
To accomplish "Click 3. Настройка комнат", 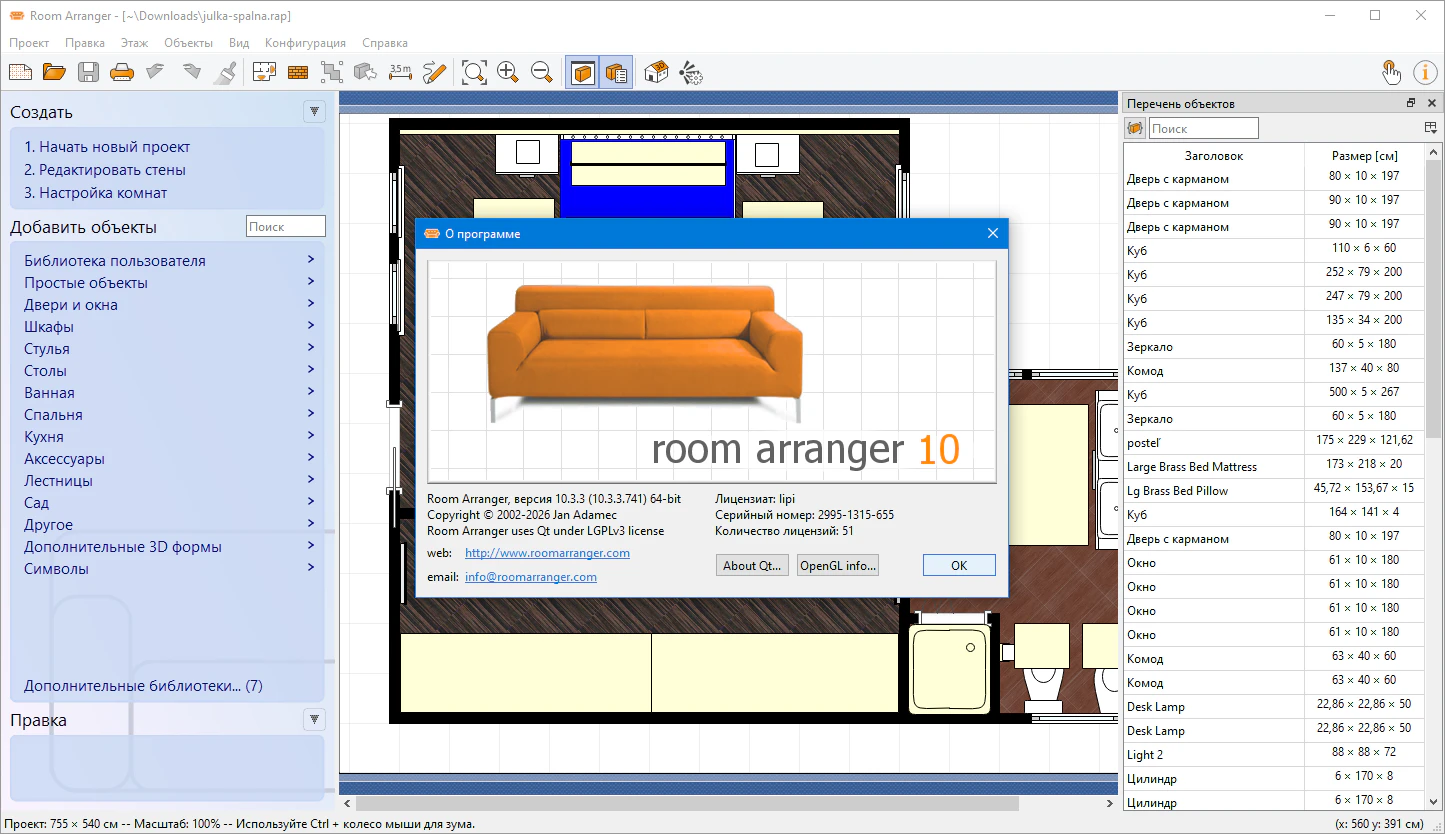I will (96, 193).
